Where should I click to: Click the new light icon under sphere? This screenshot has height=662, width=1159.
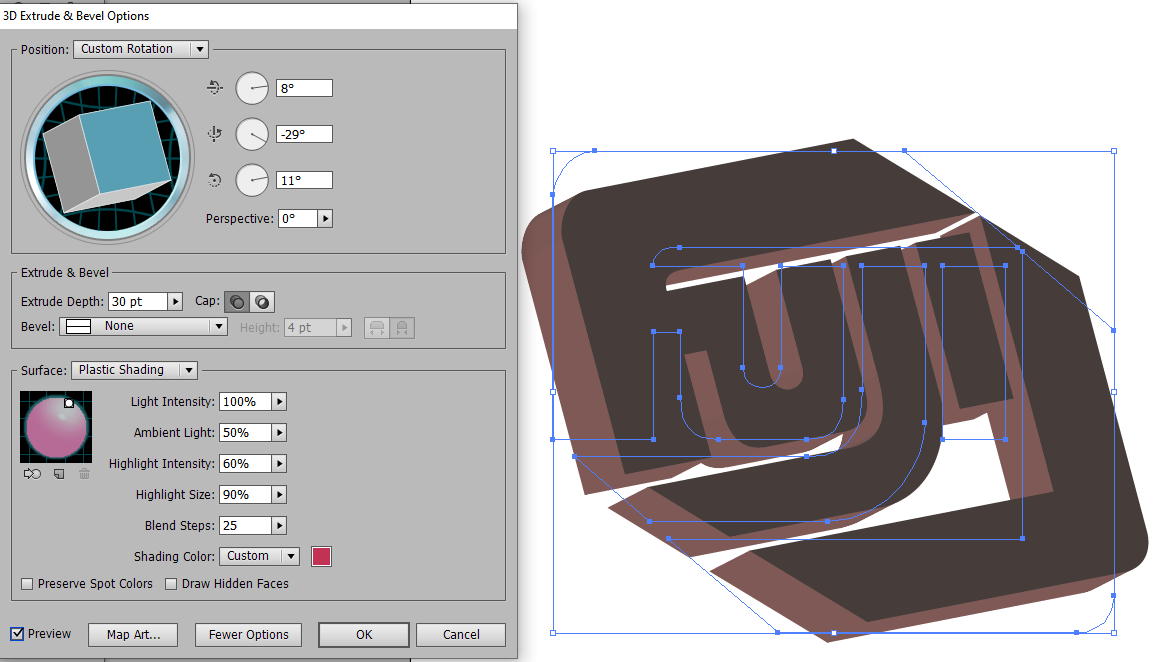[59, 474]
